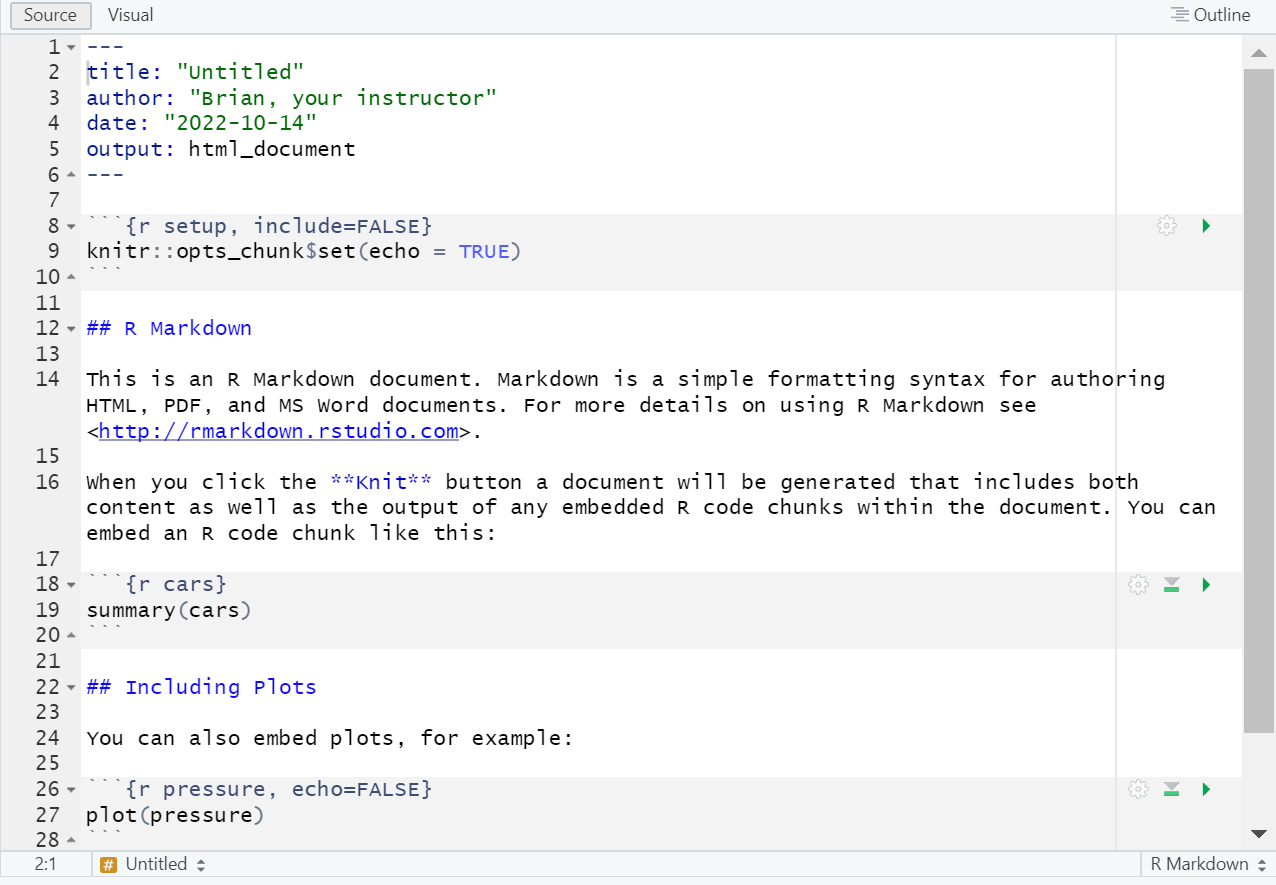Open the setup chunk options gear
Viewport: 1276px width, 885px height.
tap(1167, 225)
